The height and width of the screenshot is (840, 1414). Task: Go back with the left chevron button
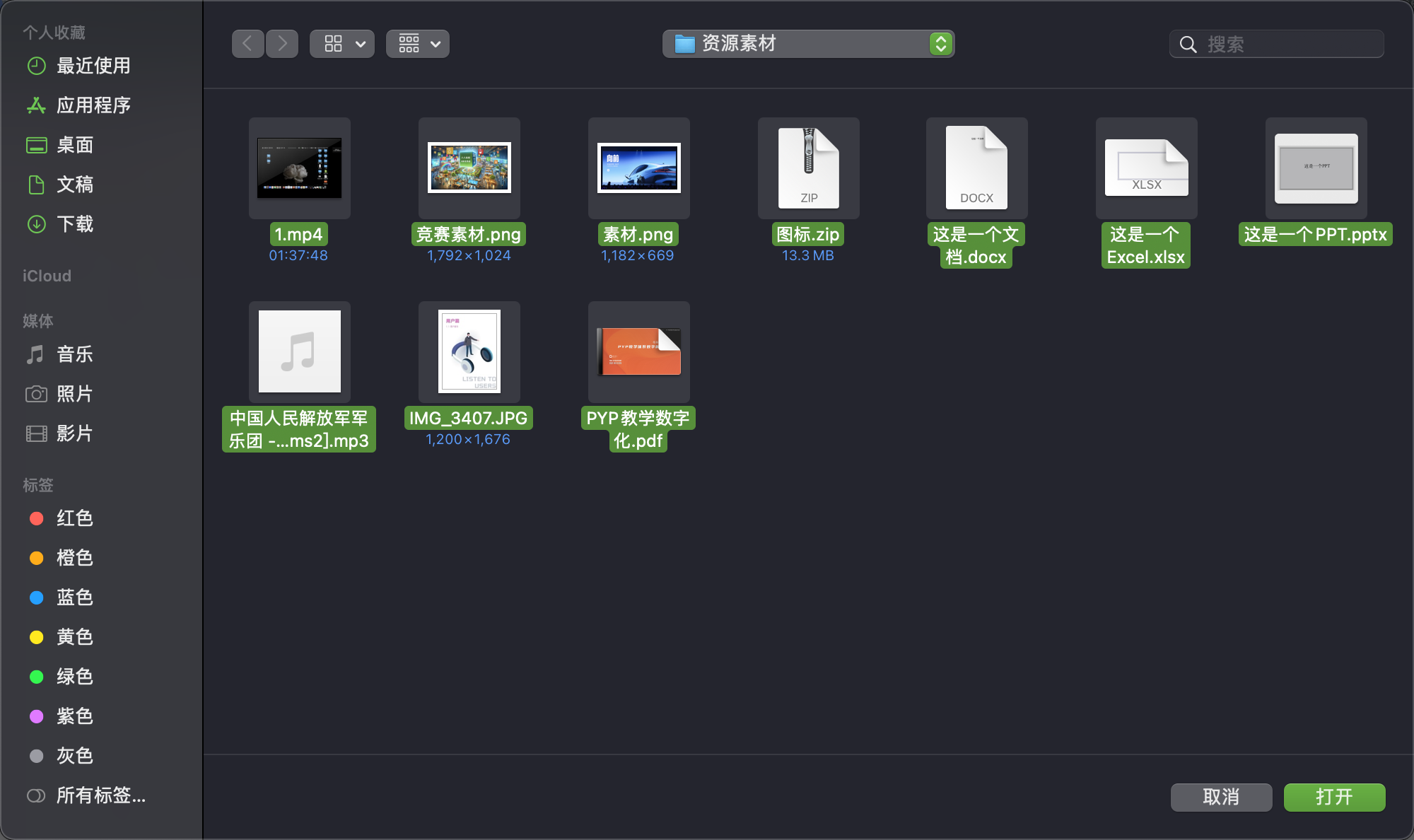point(248,44)
